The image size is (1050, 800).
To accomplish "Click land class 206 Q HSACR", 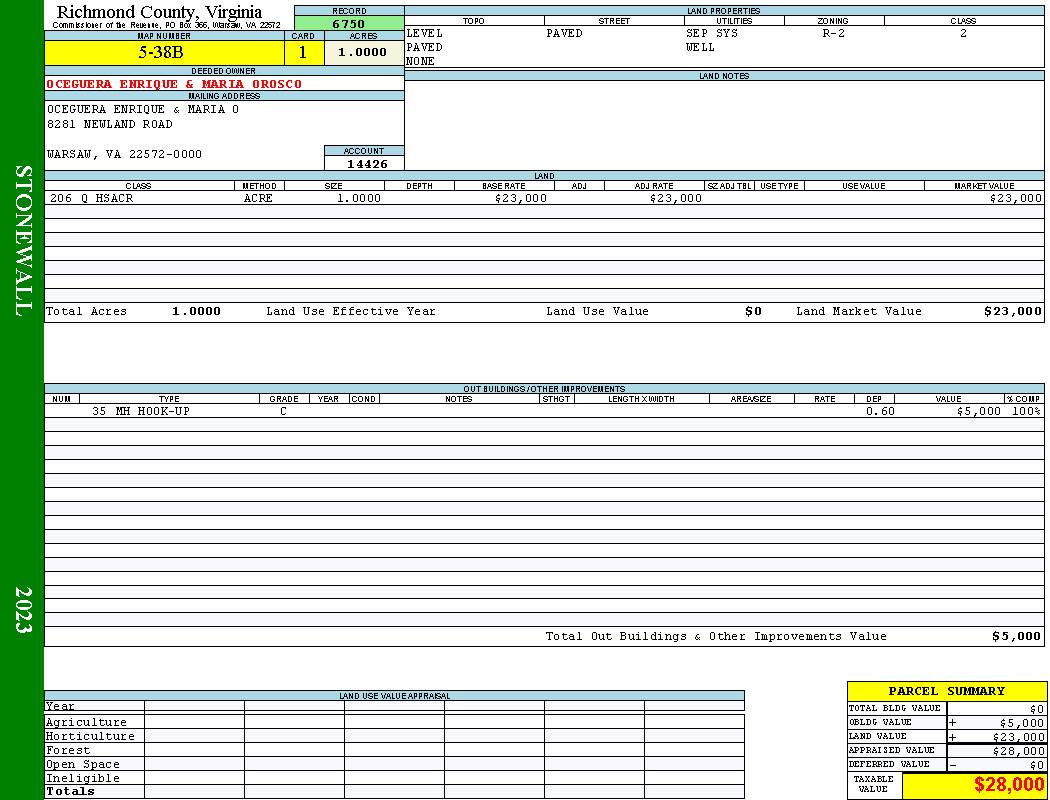I will point(92,199).
